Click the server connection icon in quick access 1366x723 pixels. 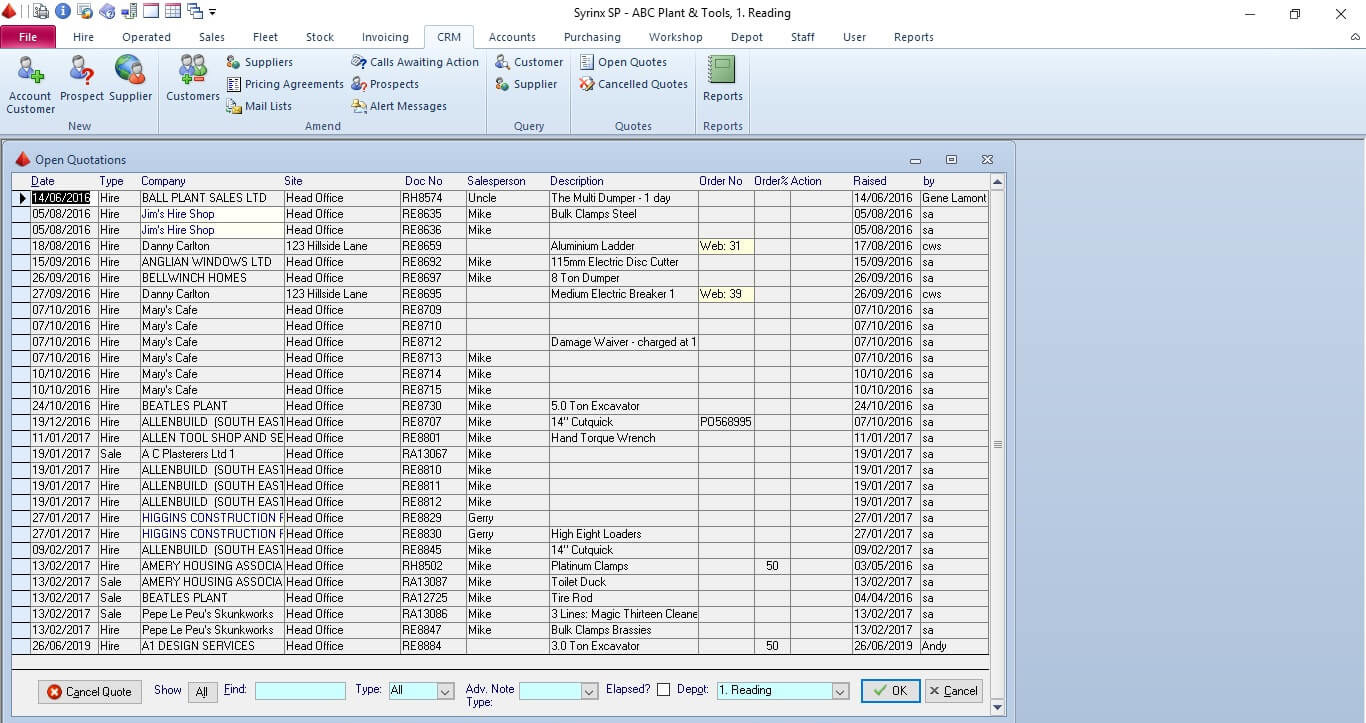[x=129, y=12]
